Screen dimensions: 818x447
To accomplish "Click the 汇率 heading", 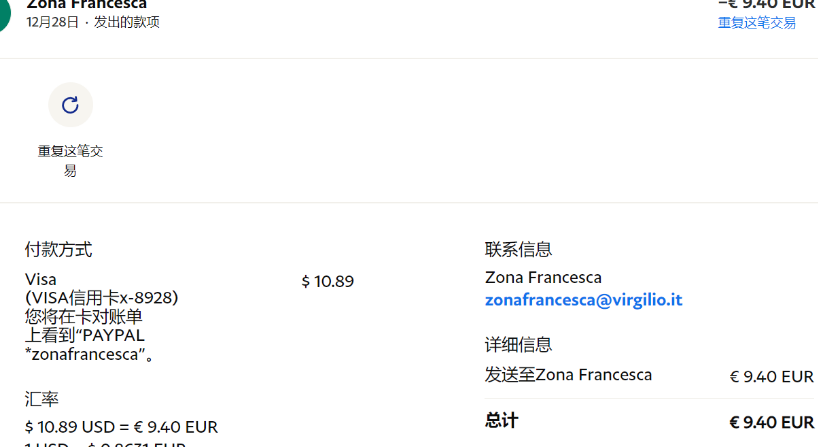I will click(x=41, y=399).
